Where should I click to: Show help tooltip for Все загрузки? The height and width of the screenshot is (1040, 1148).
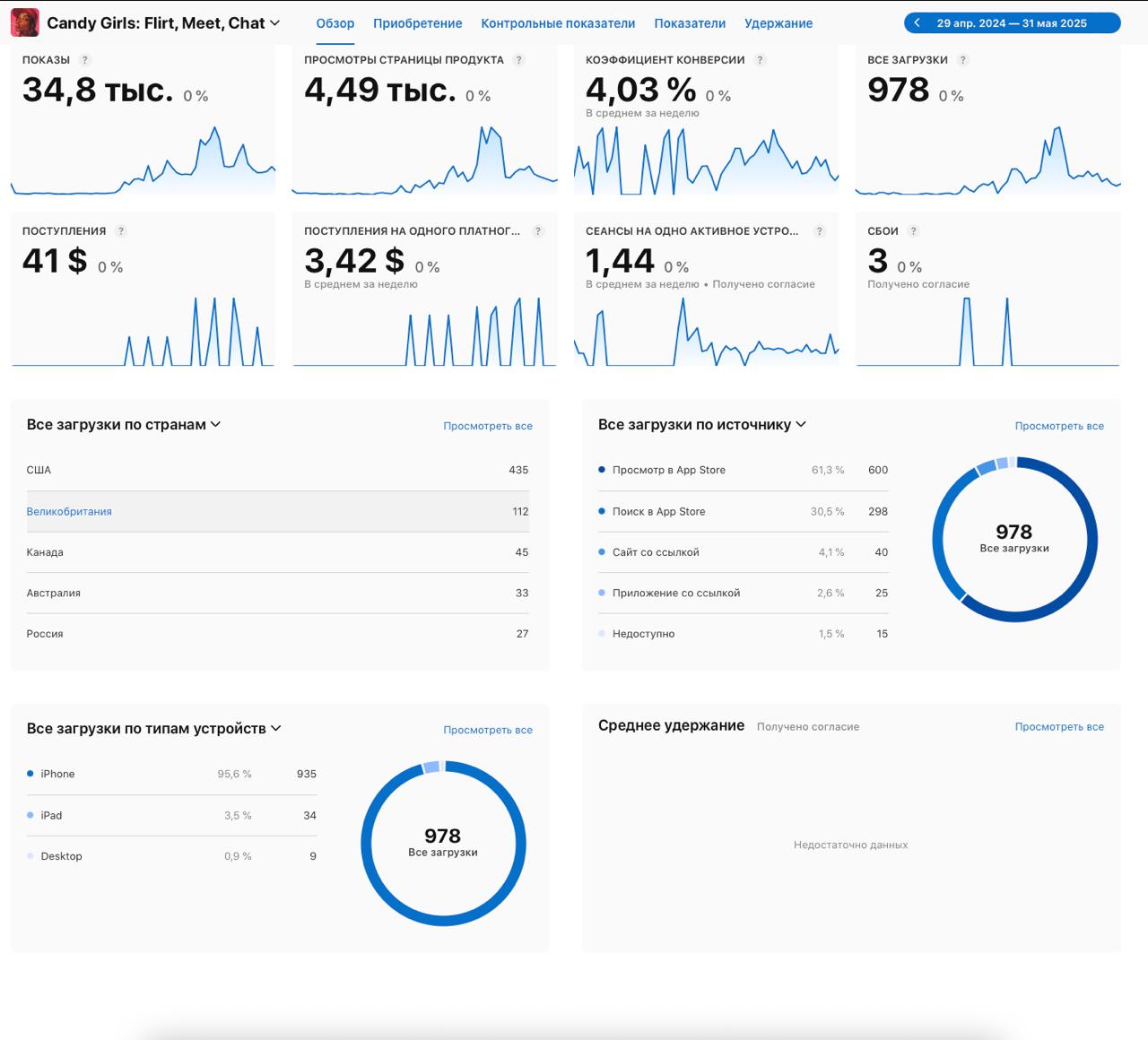pos(962,60)
